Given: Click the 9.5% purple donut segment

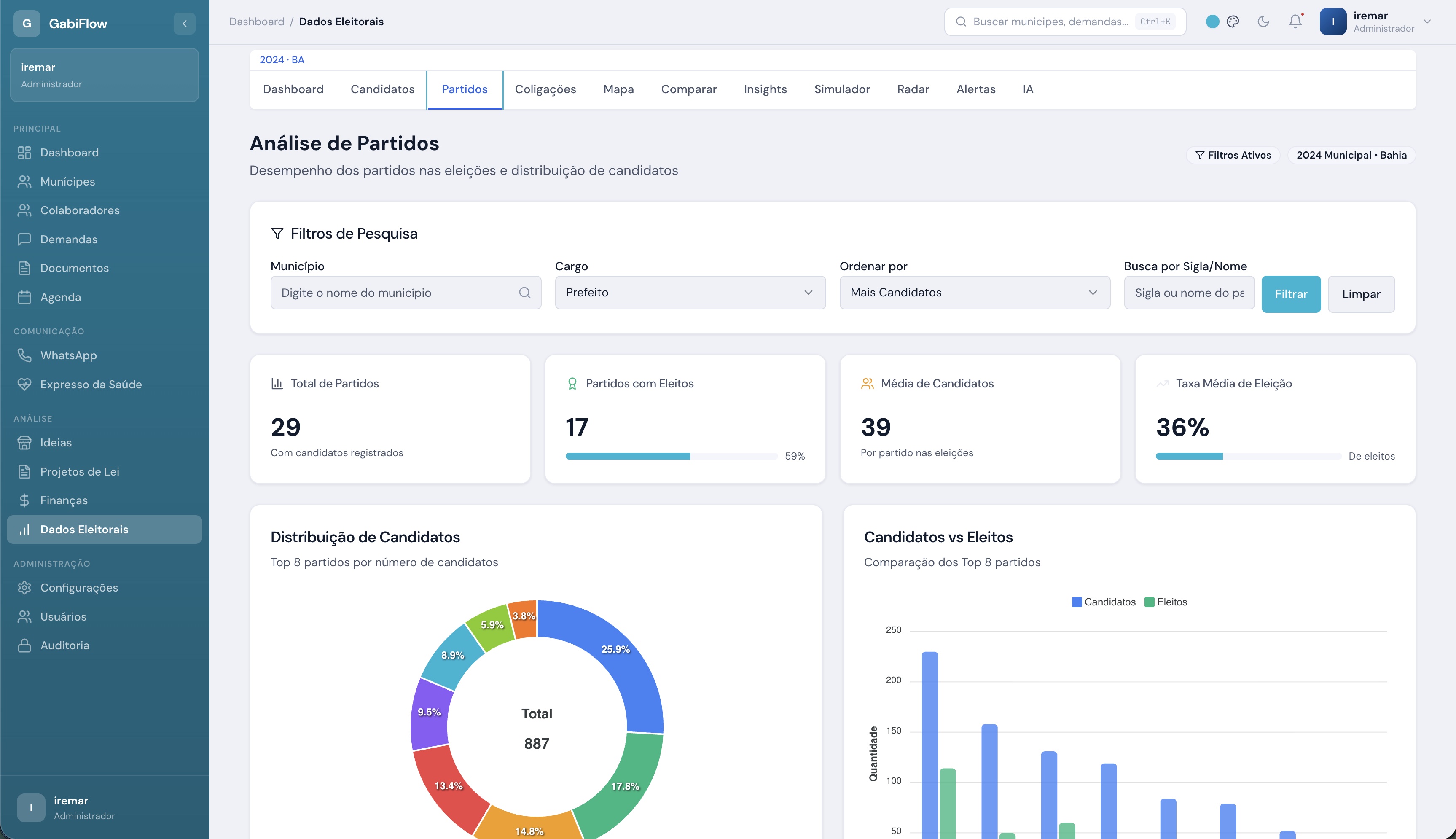Looking at the screenshot, I should 429,712.
